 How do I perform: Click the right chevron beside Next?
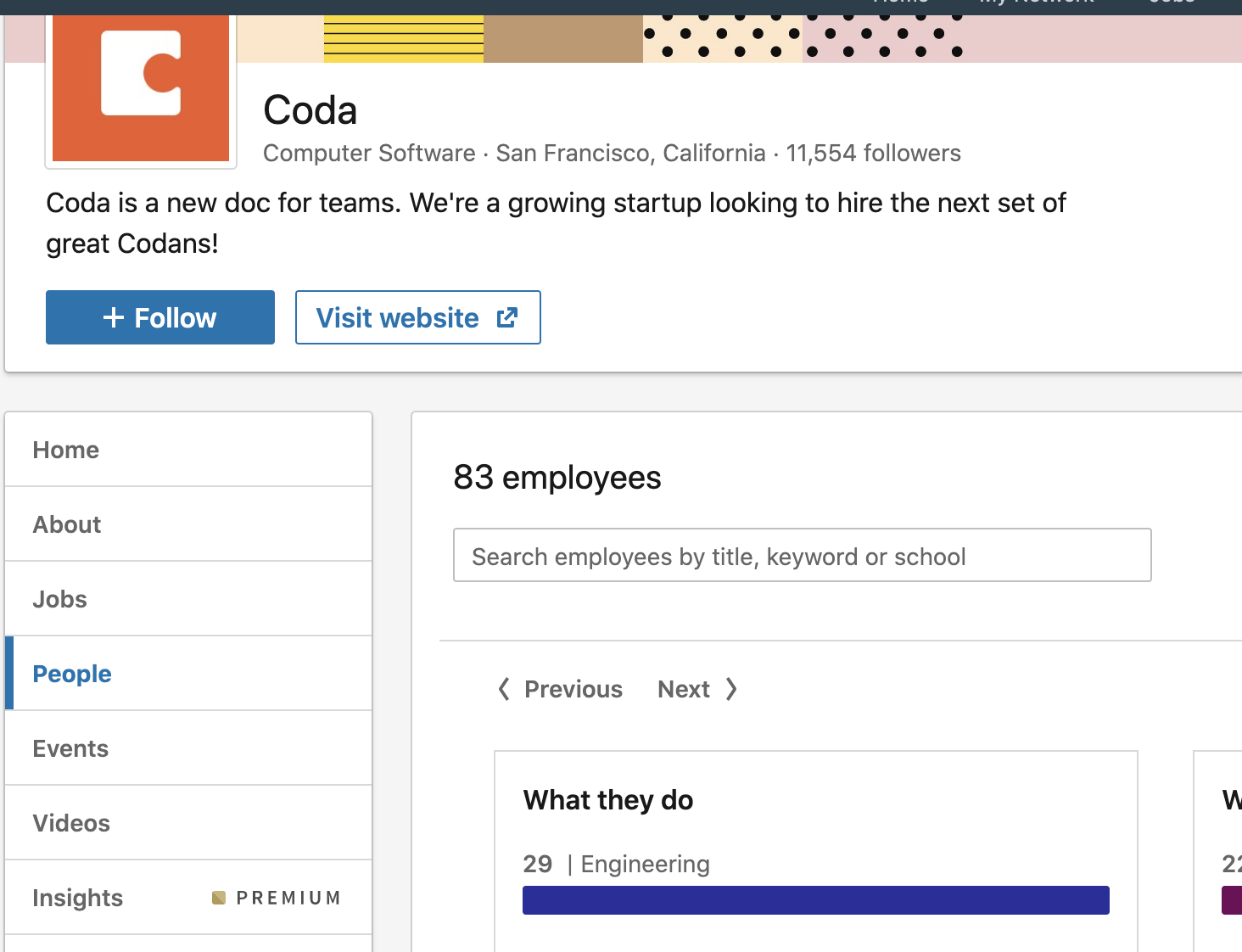731,689
